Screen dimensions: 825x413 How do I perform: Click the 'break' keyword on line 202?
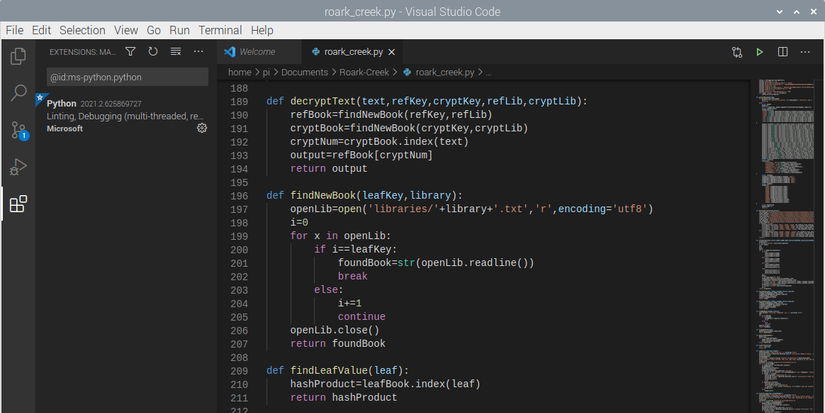353,277
